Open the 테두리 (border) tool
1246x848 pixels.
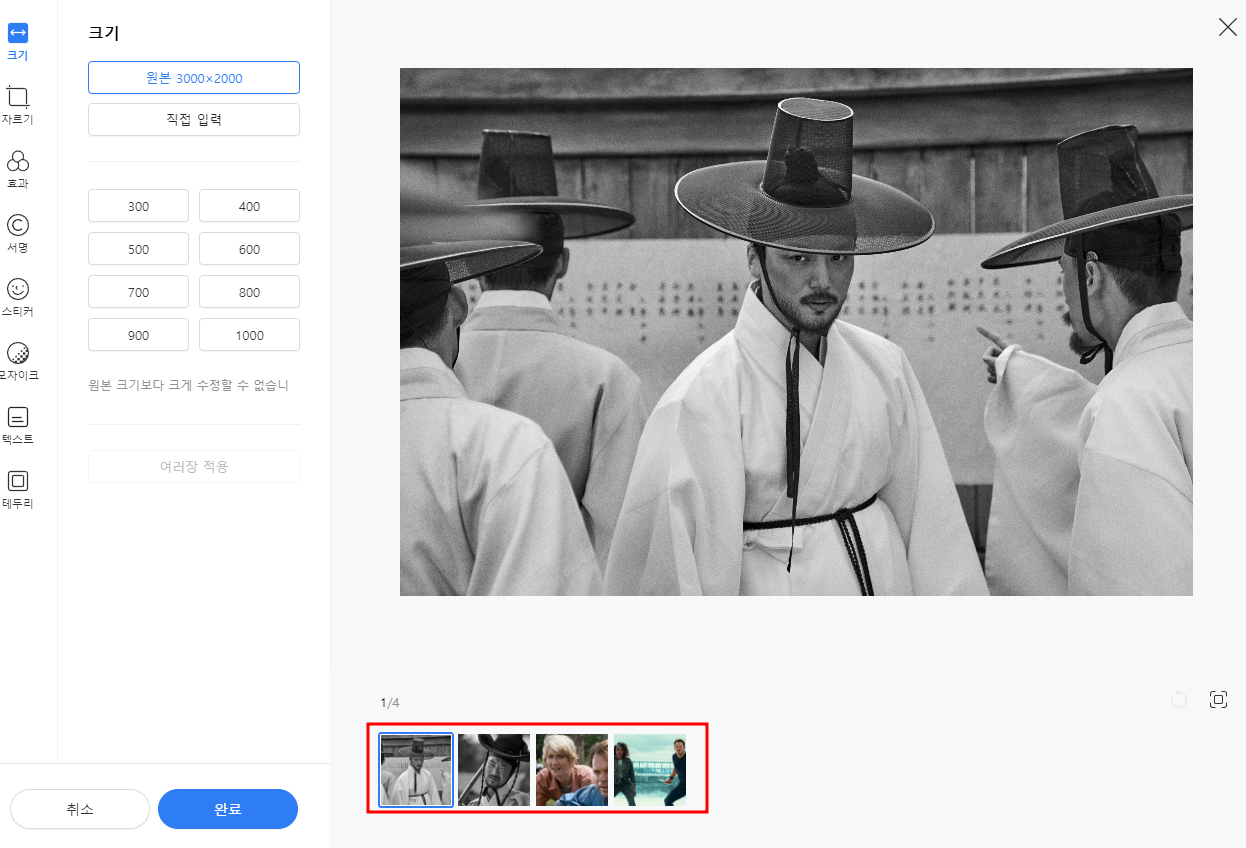[x=17, y=481]
